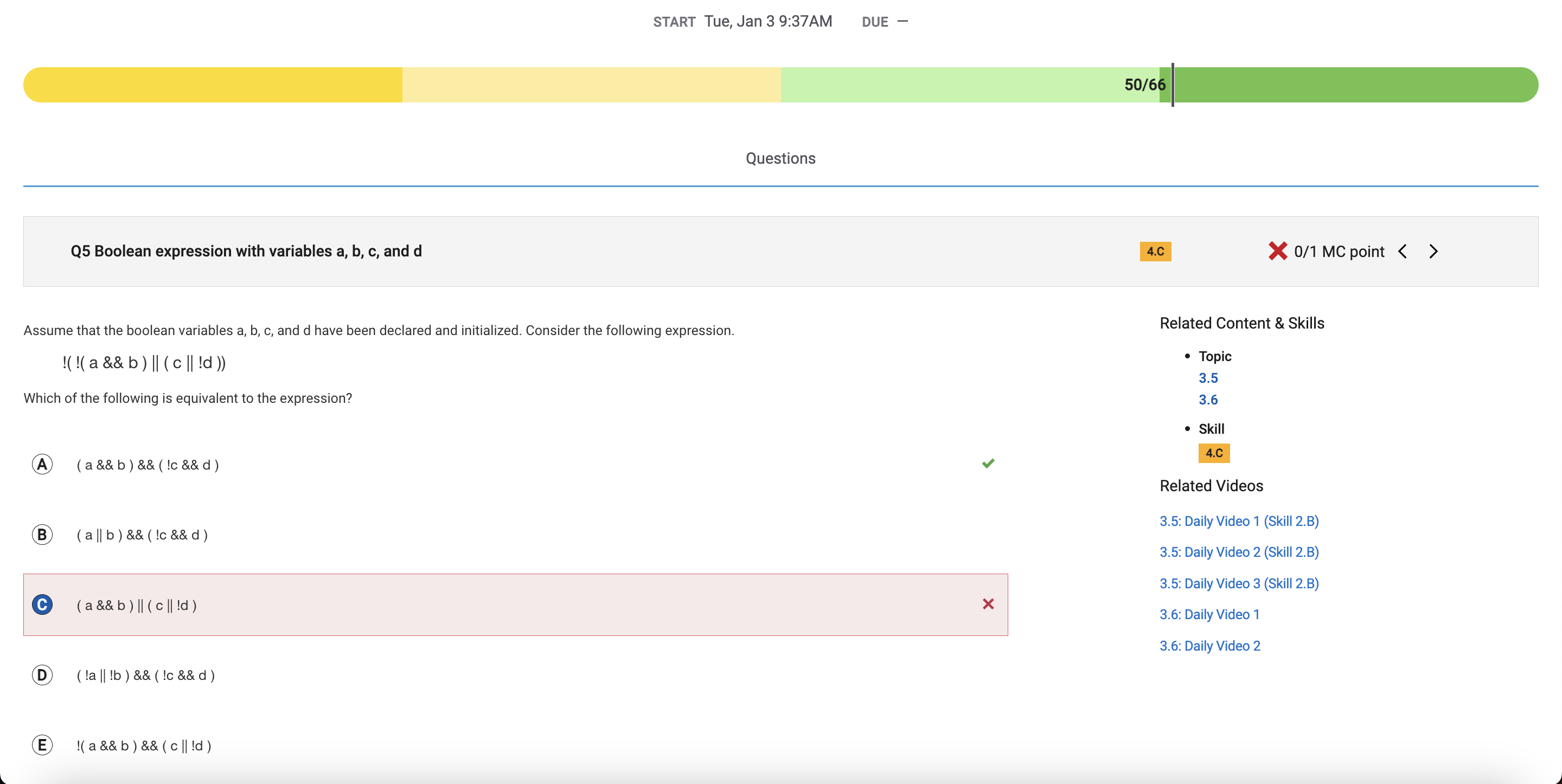
Task: Open the Questions tab
Action: (780, 158)
